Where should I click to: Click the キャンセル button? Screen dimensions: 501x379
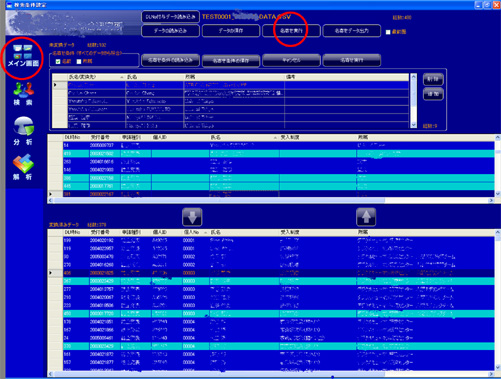[x=291, y=60]
